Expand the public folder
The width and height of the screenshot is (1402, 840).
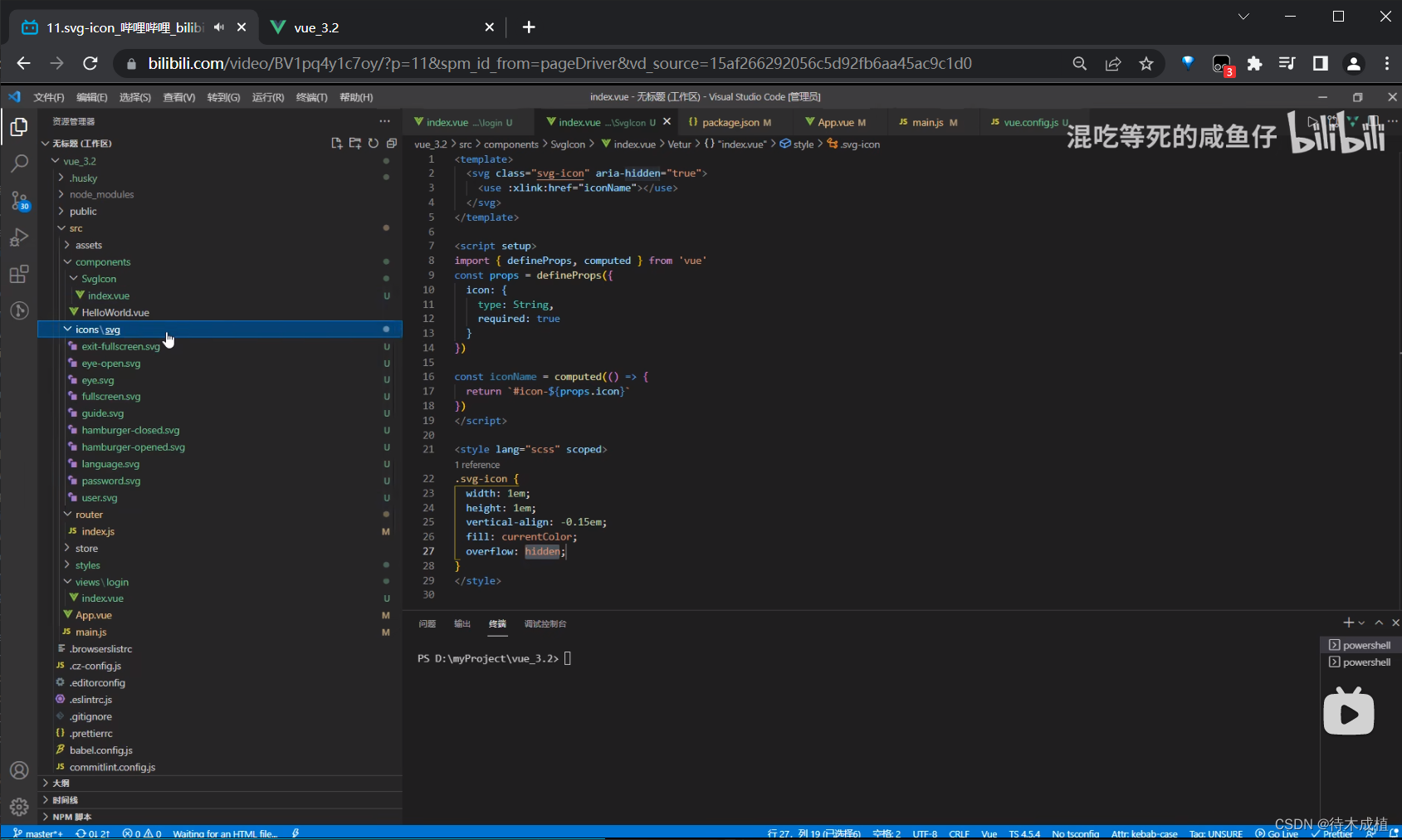(x=61, y=211)
